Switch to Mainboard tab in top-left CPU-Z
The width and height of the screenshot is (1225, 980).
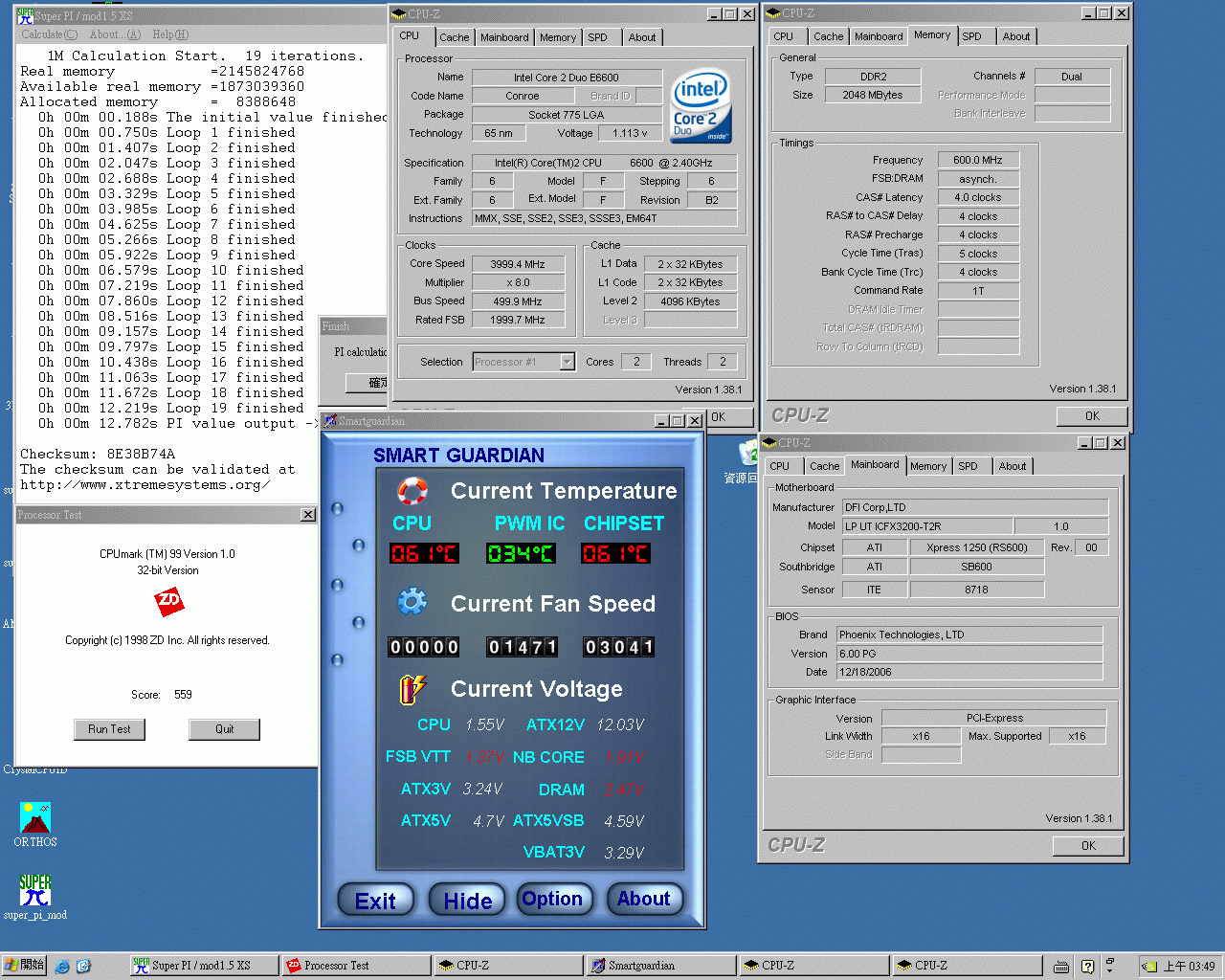point(504,37)
